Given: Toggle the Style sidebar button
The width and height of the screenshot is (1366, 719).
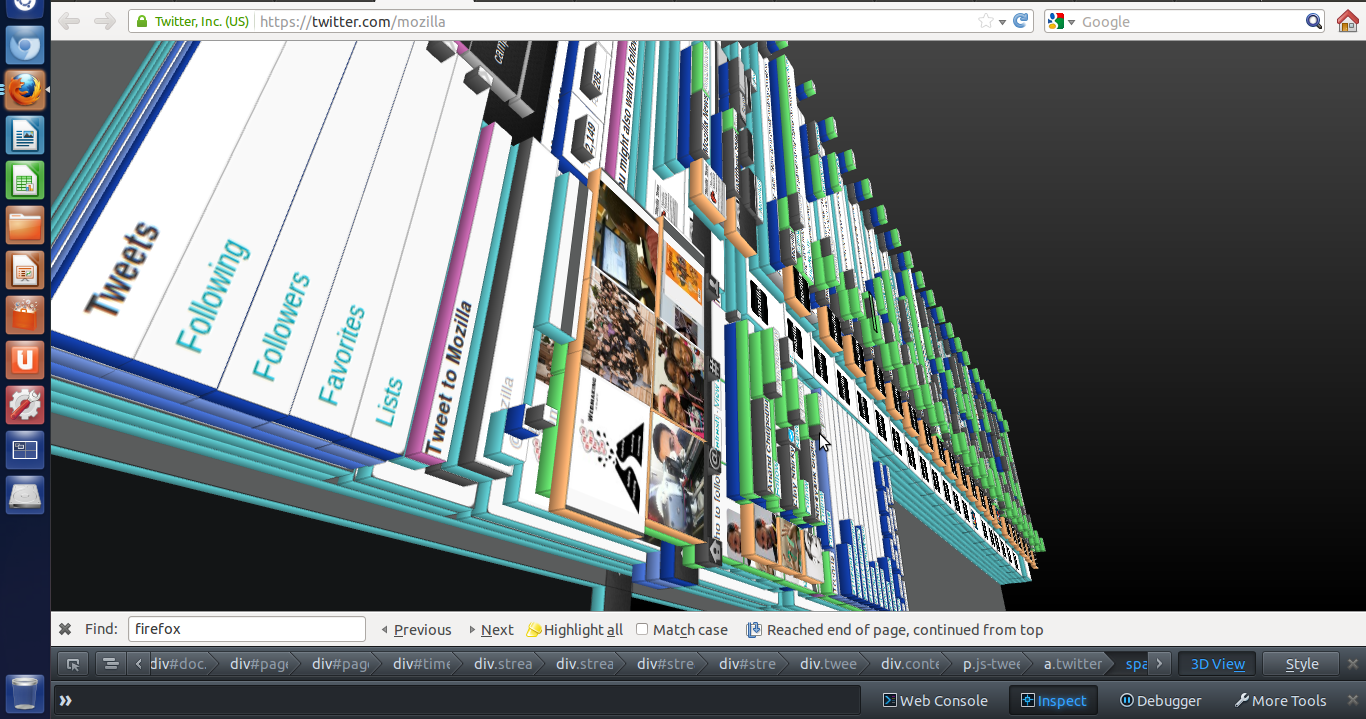Looking at the screenshot, I should pyautogui.click(x=1302, y=664).
